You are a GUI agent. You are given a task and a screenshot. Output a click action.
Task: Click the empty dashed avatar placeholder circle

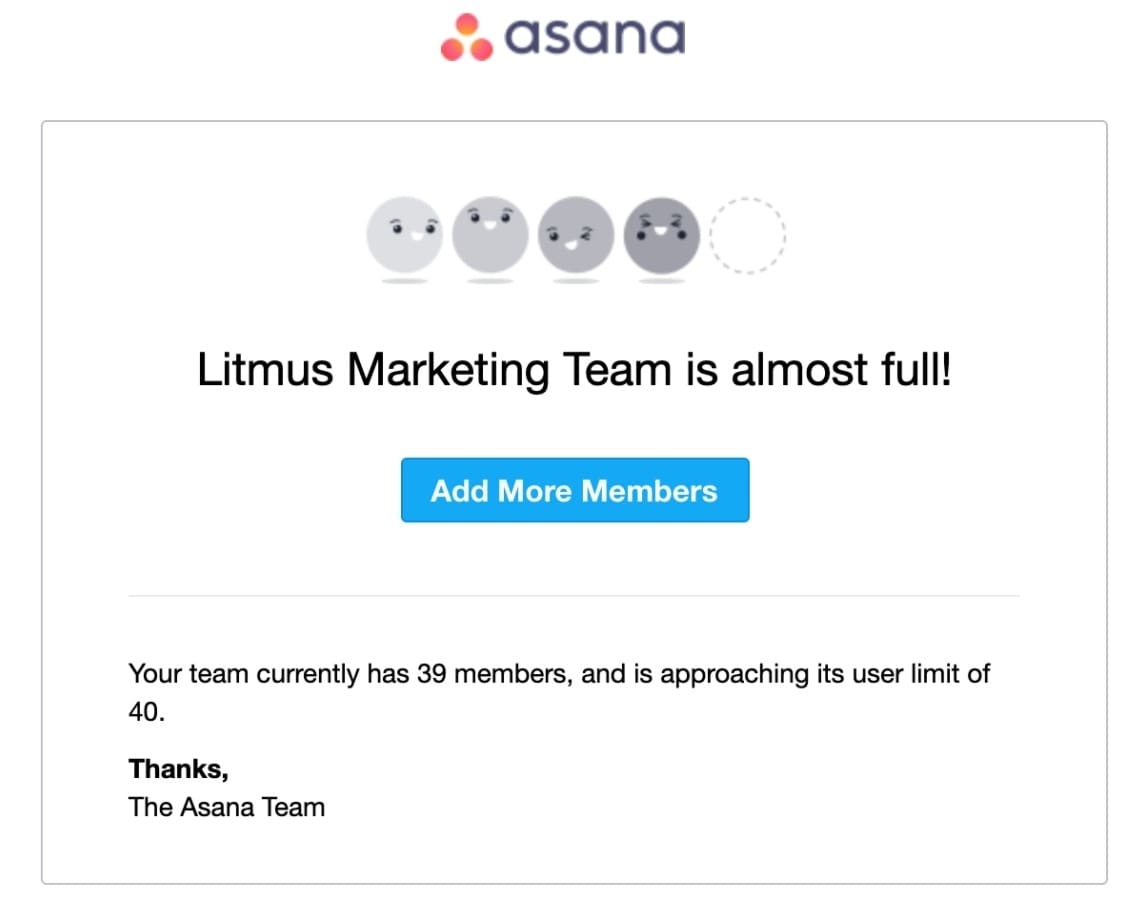[x=748, y=234]
